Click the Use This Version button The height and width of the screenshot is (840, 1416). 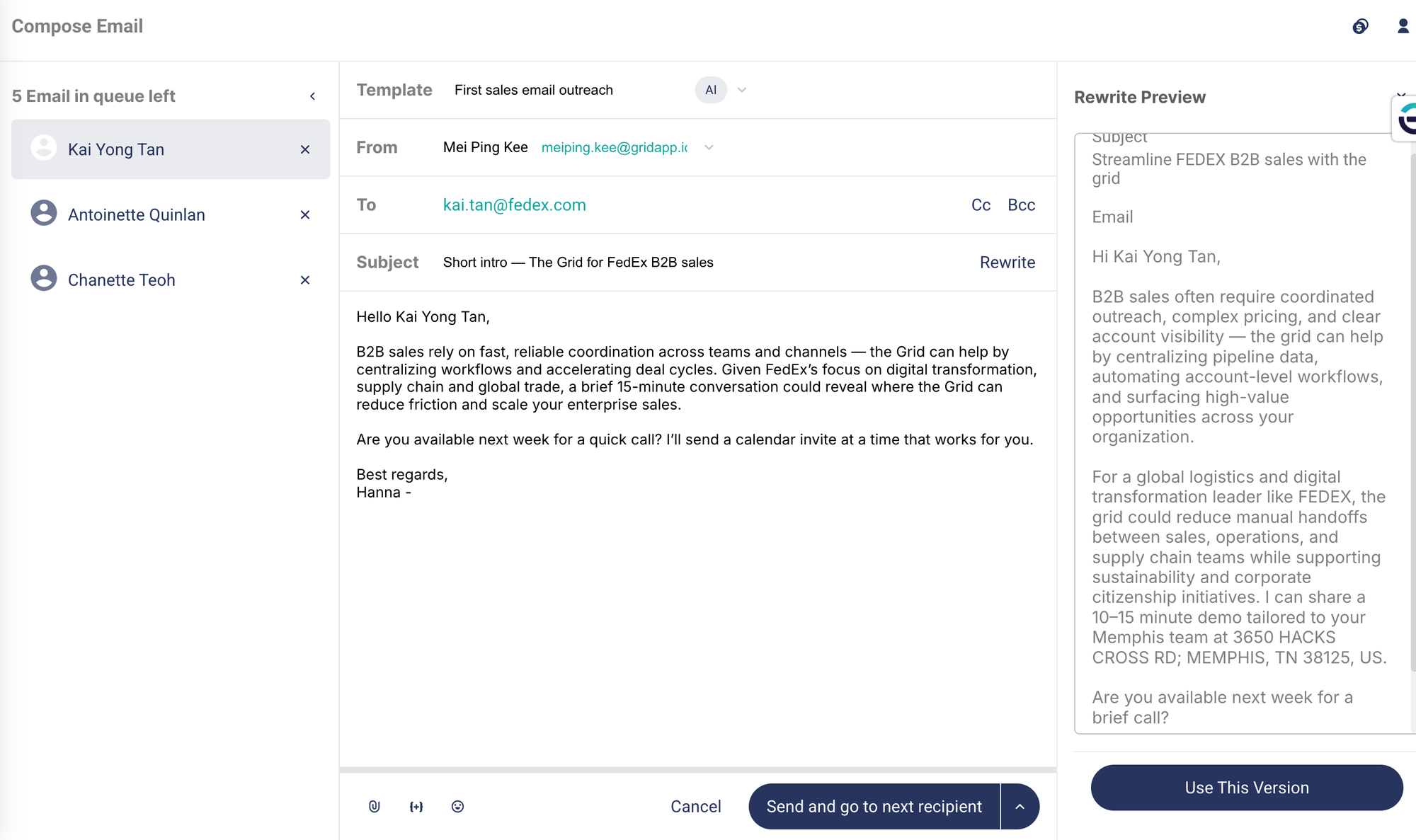(x=1247, y=788)
